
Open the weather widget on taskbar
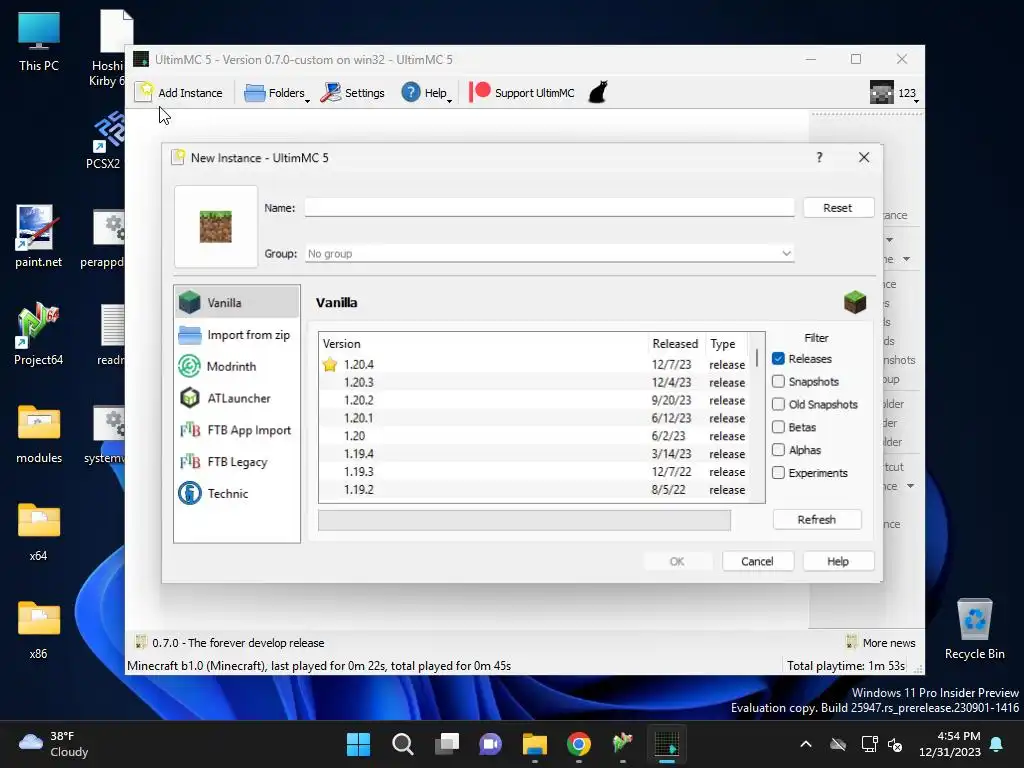coord(54,744)
